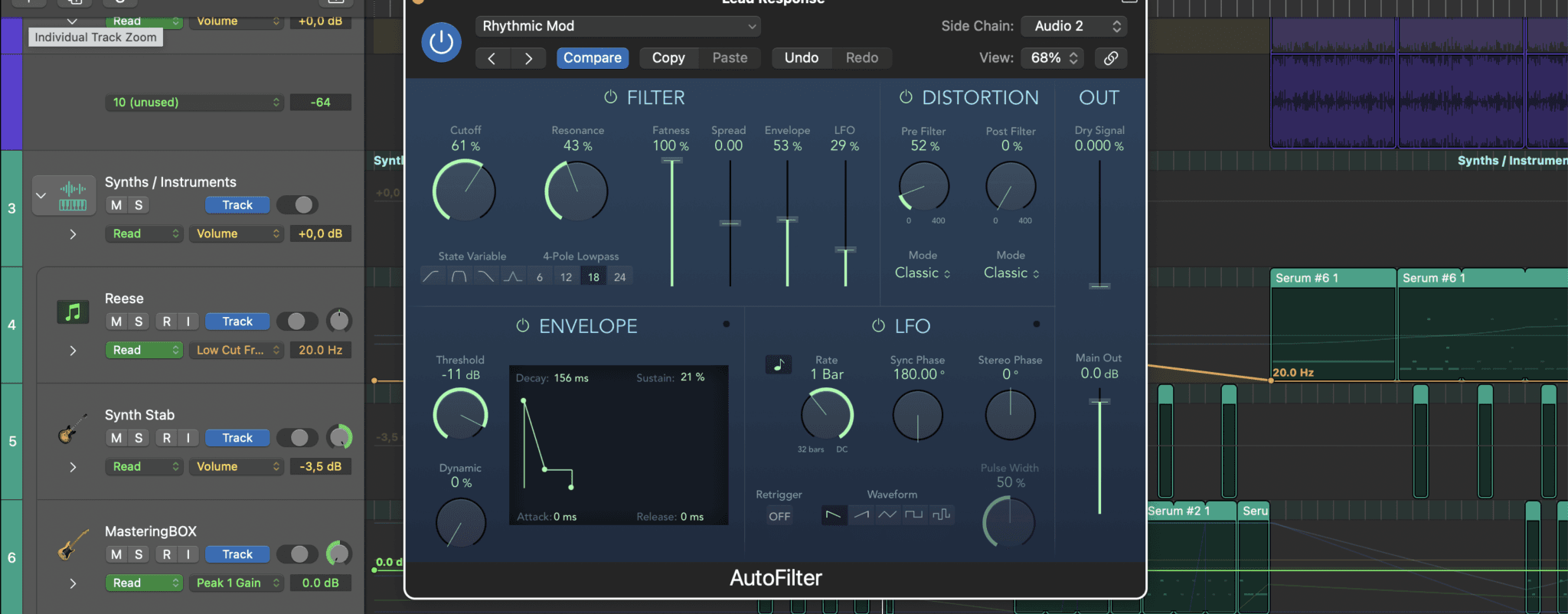Open the Rhythmic Mod preset dropdown

618,26
